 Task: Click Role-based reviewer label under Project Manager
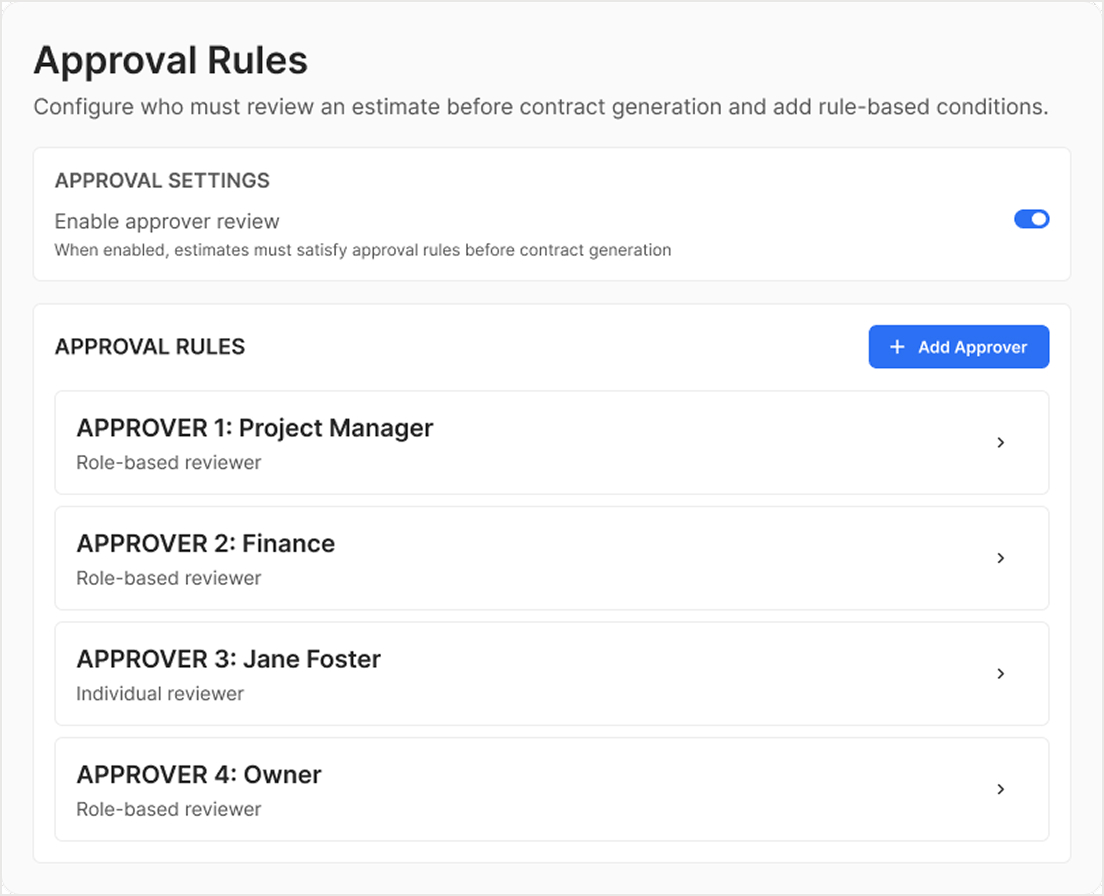169,463
